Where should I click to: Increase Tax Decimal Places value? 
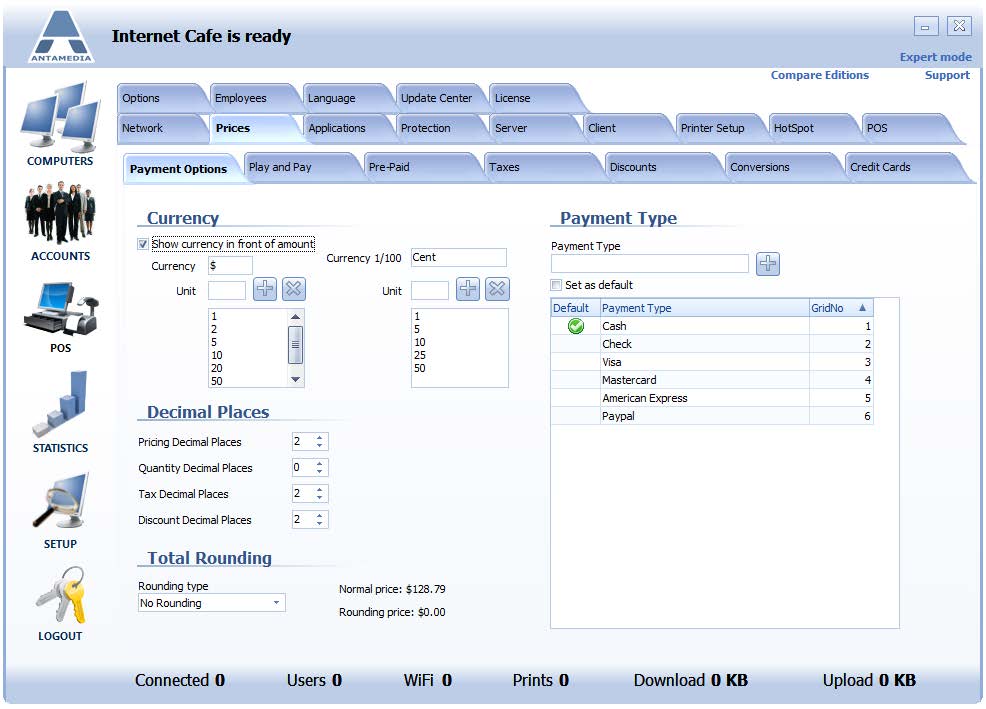coord(319,489)
